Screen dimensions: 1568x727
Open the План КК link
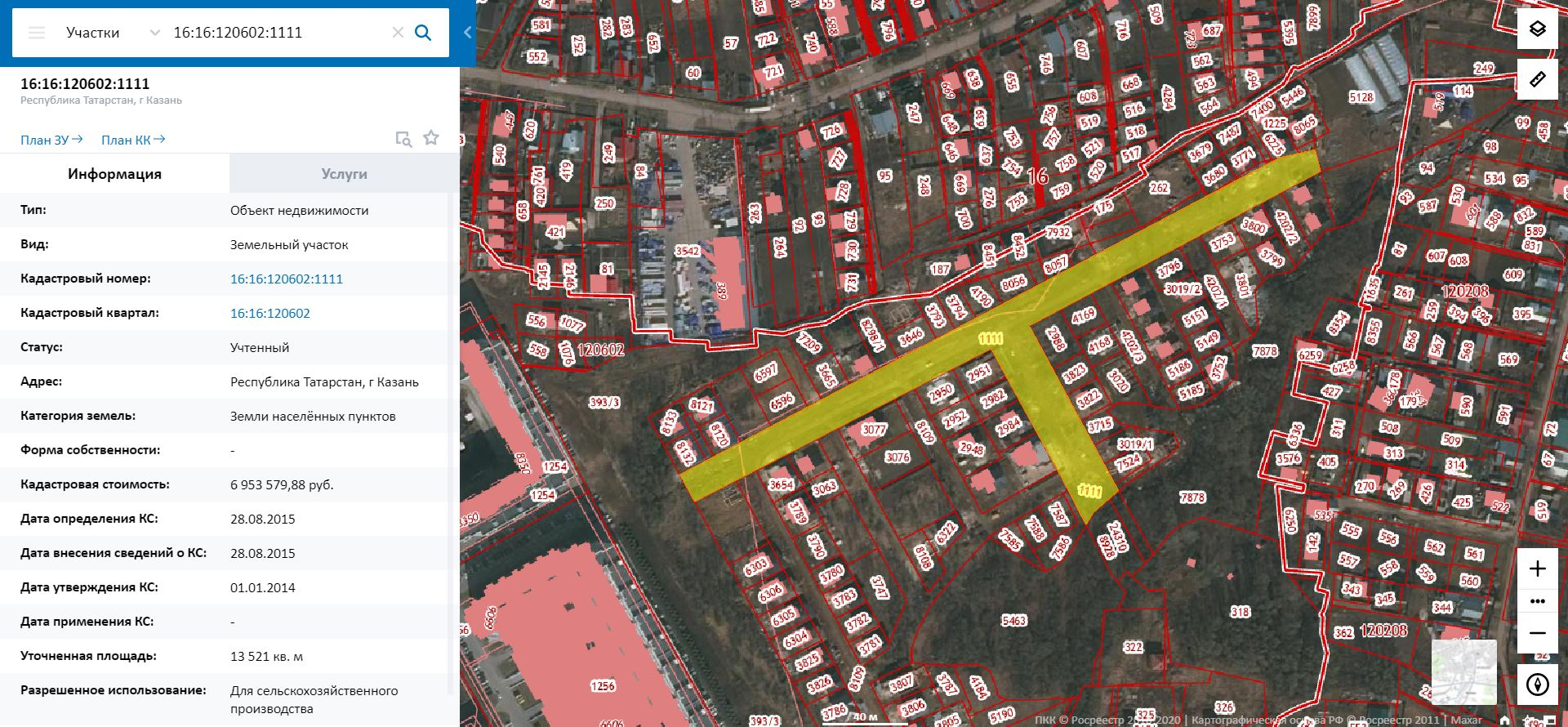(133, 140)
